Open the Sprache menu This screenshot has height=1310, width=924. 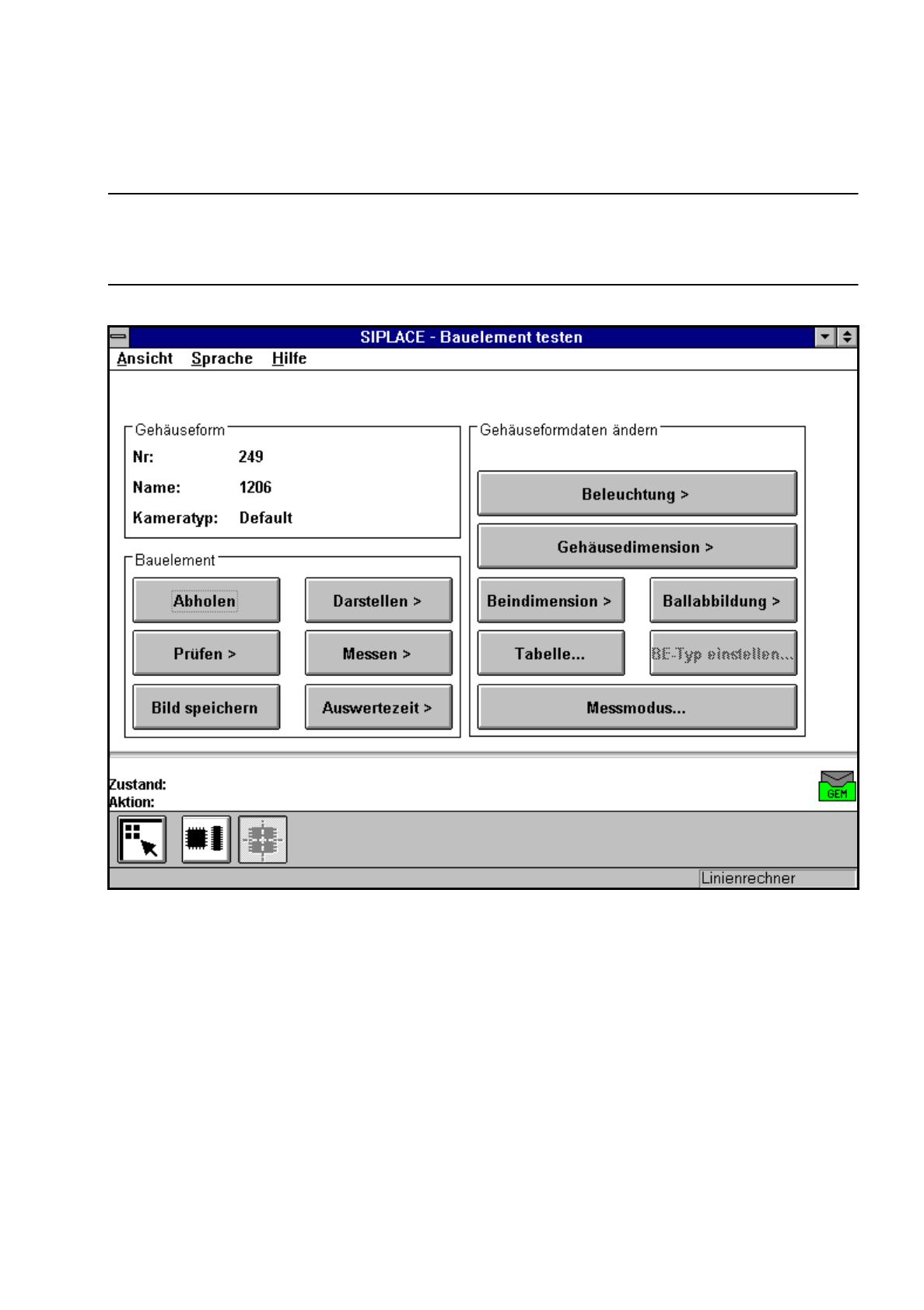[222, 359]
